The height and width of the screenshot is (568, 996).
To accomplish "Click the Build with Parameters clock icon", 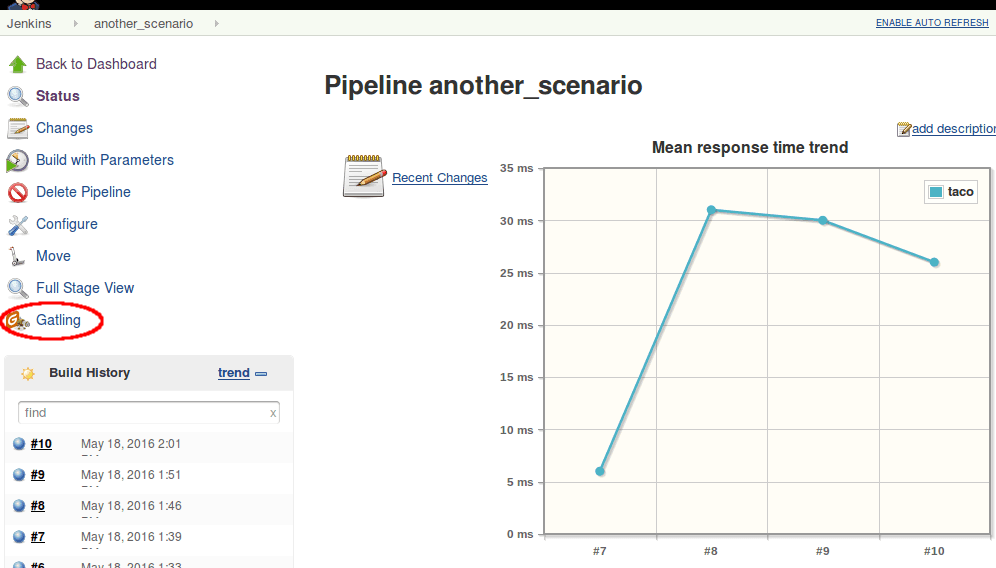I will 18,160.
